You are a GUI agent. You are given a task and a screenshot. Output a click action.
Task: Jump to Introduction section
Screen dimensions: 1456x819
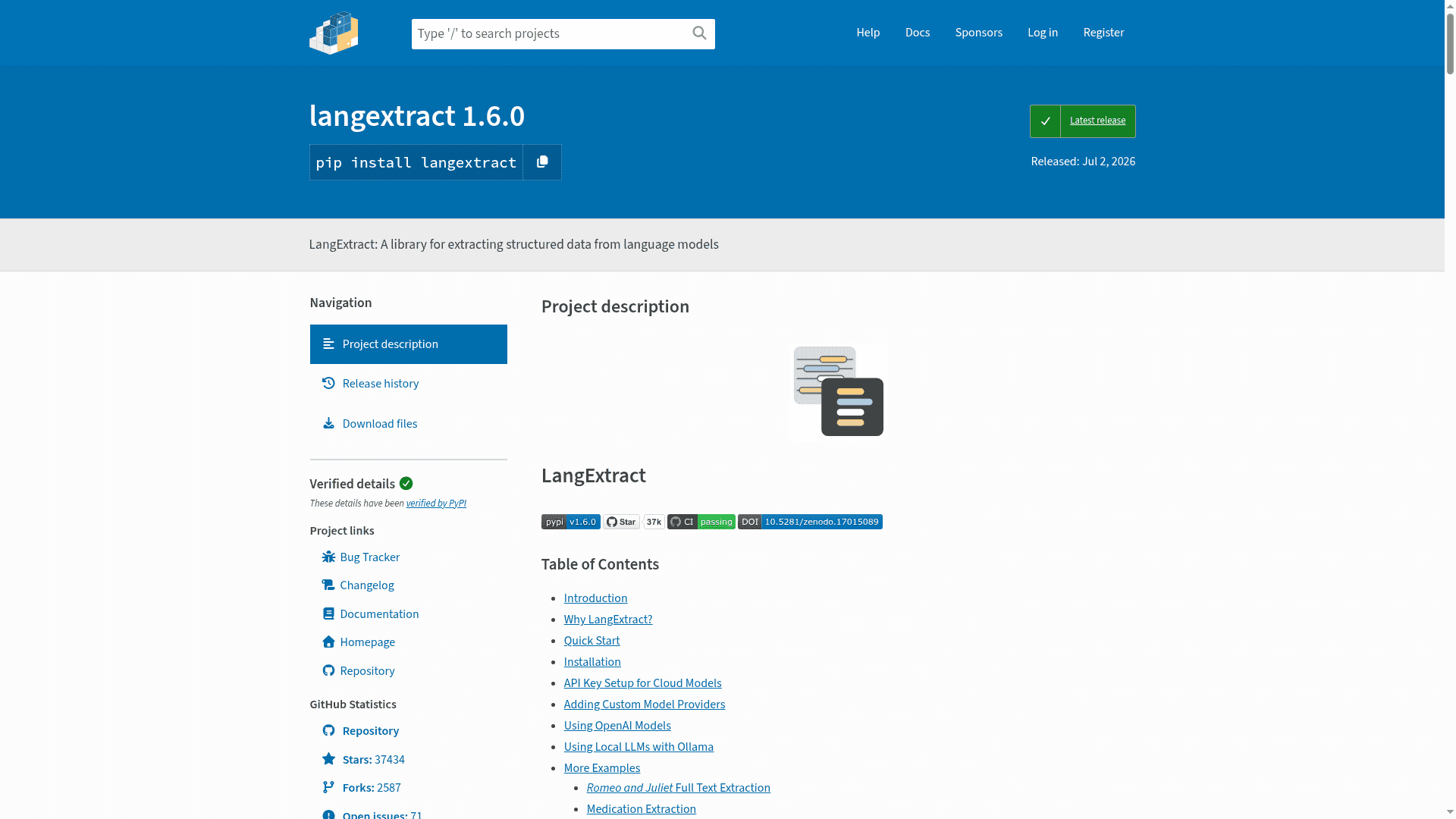tap(596, 598)
